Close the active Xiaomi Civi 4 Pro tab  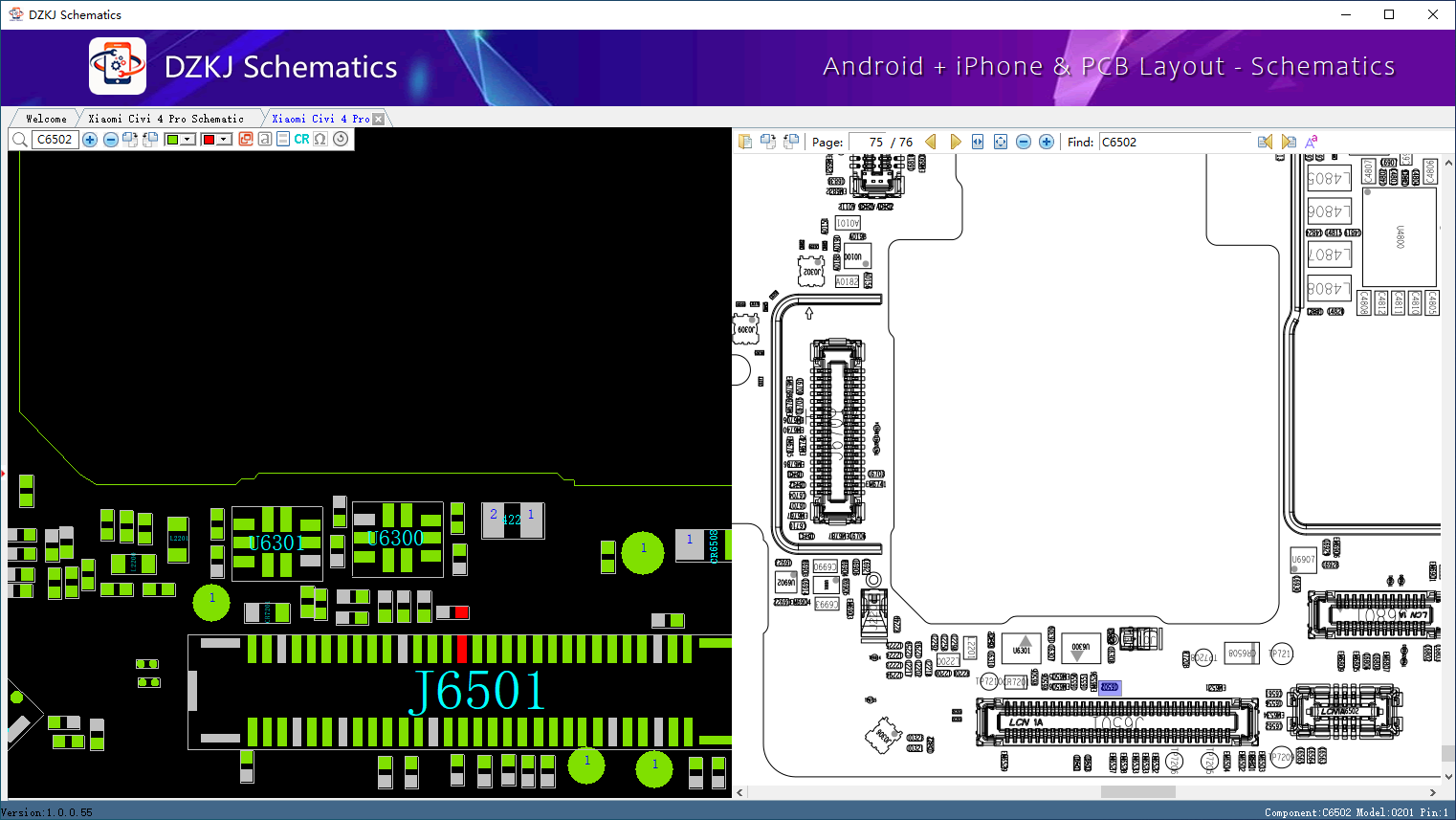[379, 119]
